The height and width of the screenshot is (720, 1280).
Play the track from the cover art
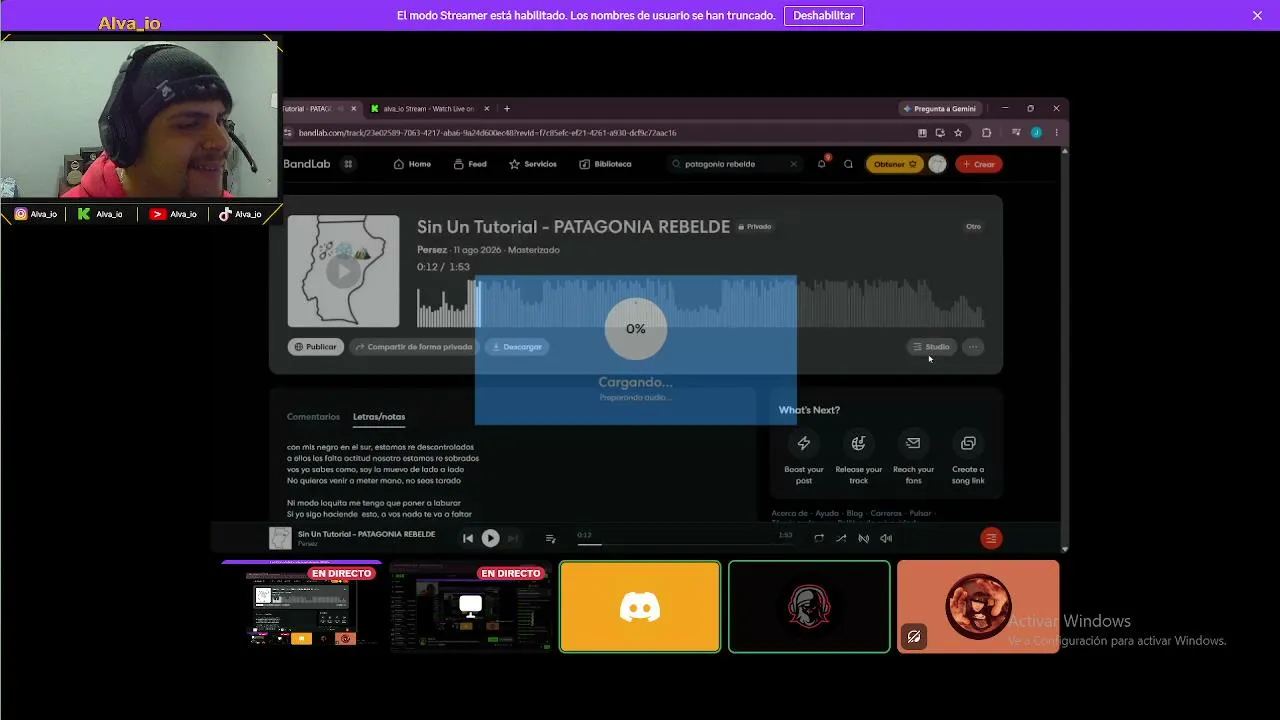[343, 271]
